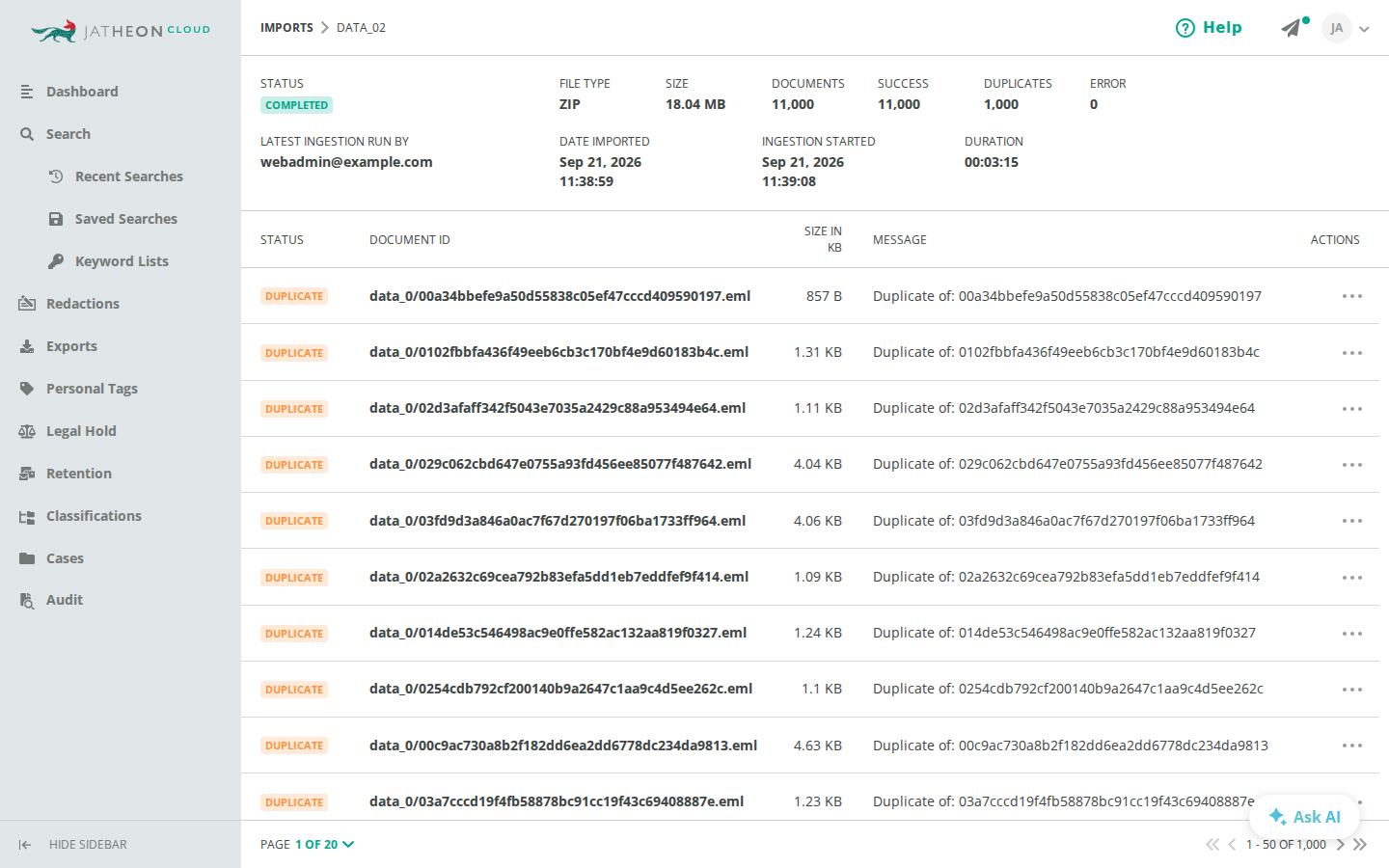The width and height of the screenshot is (1389, 868).
Task: Click the COMPLETED status badge
Action: pyautogui.click(x=296, y=105)
